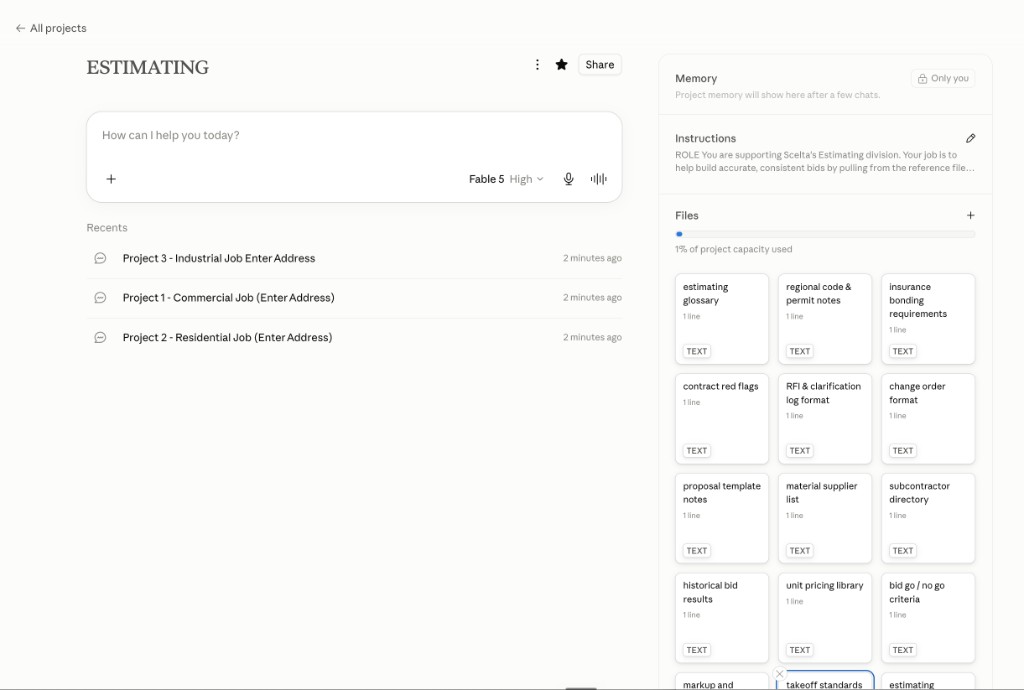Open the 'unit pricing library' file card

click(825, 618)
